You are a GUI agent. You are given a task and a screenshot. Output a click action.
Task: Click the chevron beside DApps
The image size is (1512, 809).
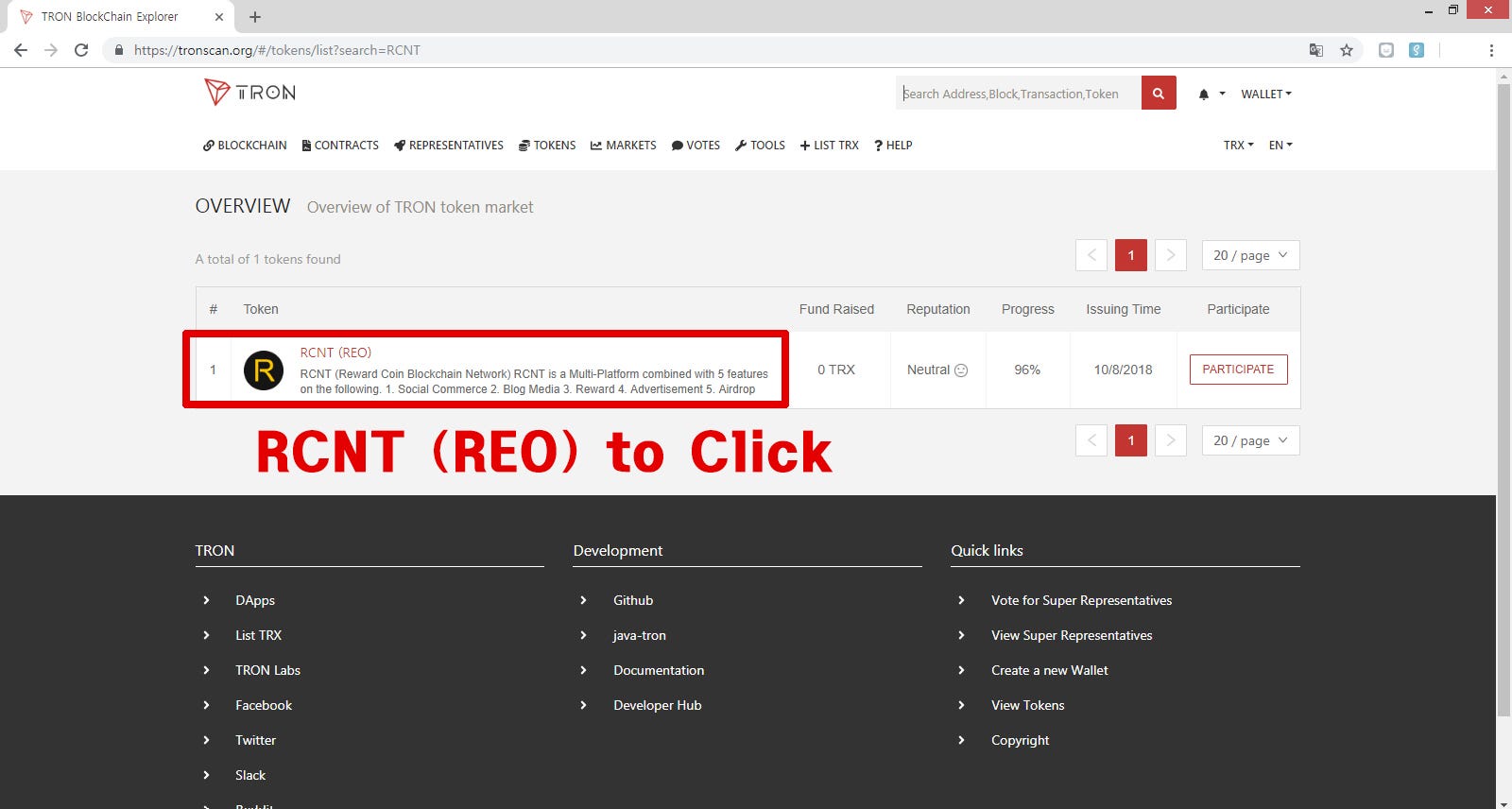(x=206, y=600)
